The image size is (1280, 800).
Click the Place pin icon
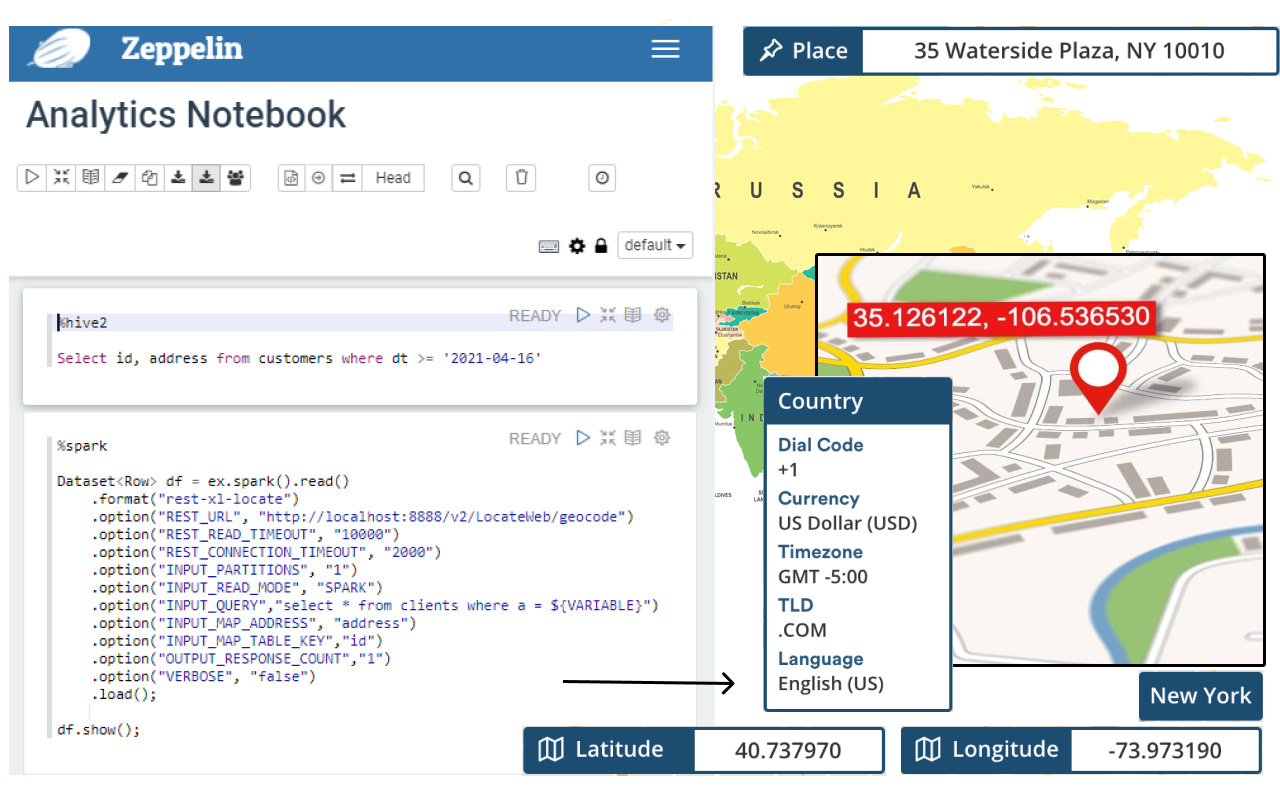tap(770, 51)
